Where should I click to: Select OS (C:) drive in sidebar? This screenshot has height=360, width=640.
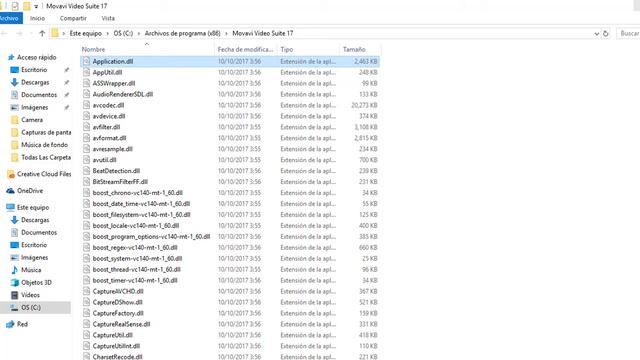[31, 308]
